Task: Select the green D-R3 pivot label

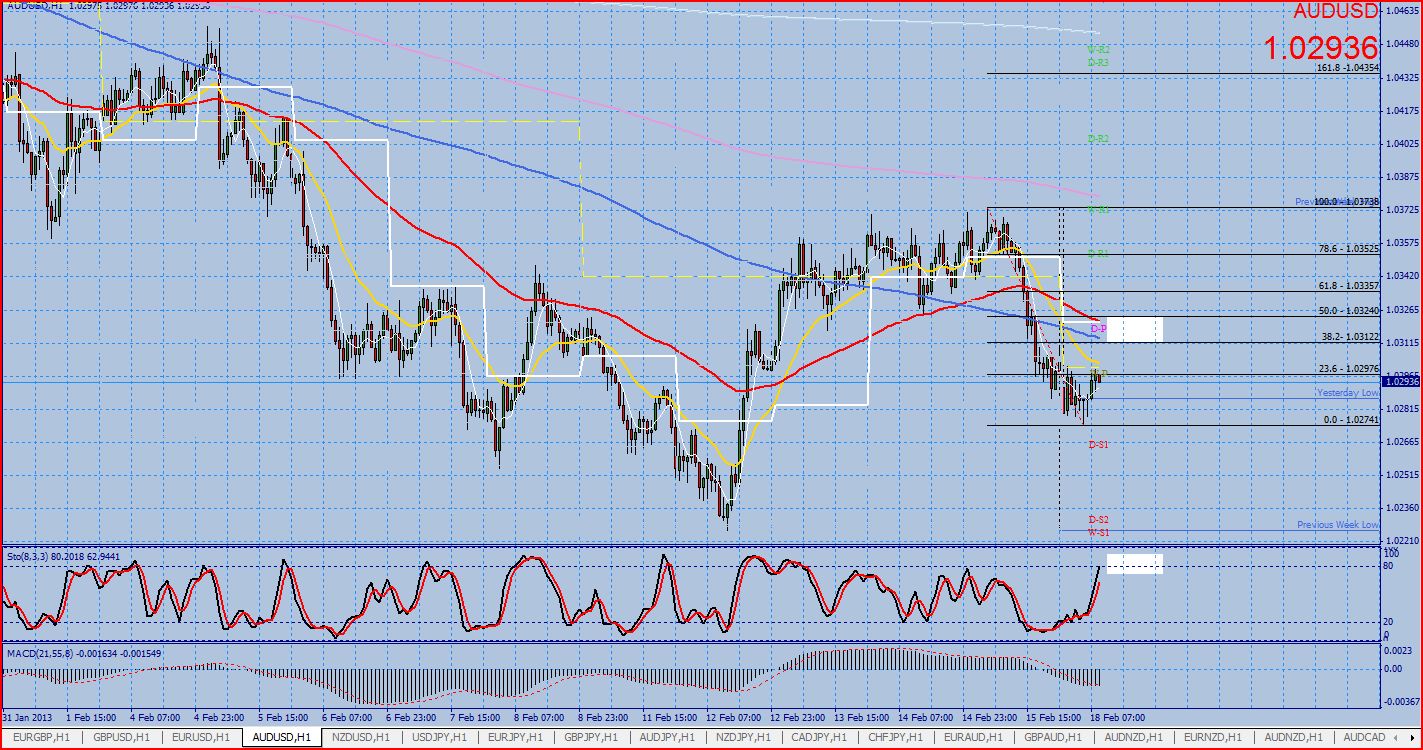Action: pyautogui.click(x=1098, y=62)
